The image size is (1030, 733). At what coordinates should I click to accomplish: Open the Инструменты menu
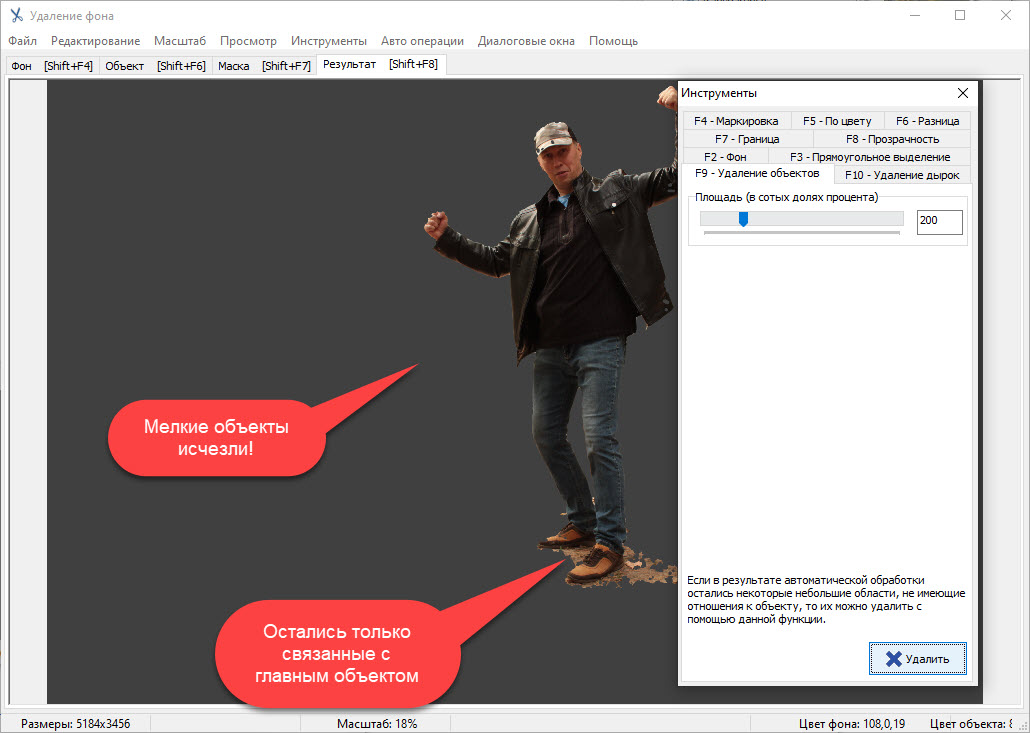coord(328,41)
